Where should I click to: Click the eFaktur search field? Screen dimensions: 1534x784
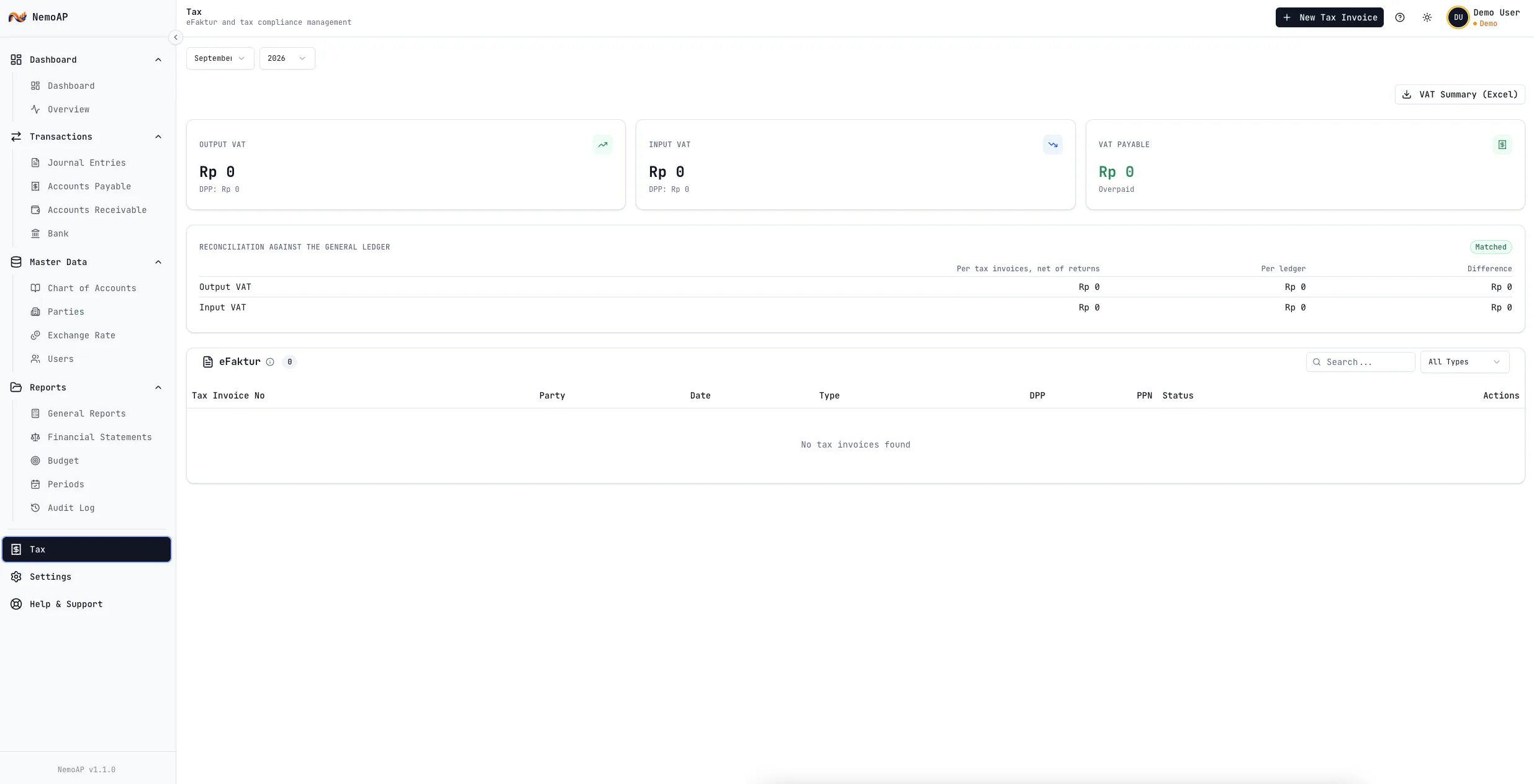(x=1360, y=362)
